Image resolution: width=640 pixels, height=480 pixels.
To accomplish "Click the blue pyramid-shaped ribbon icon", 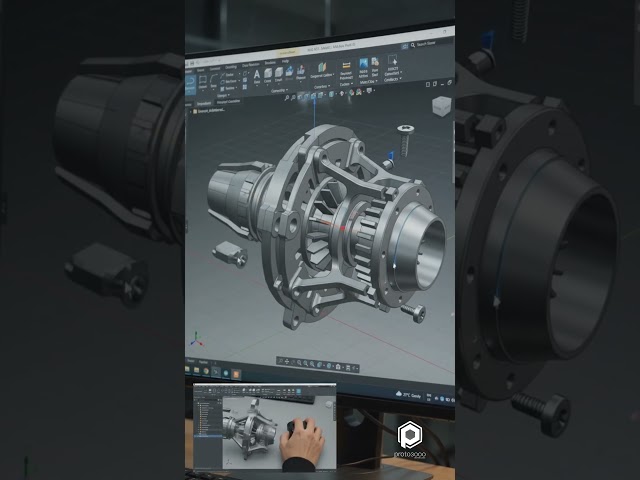I will point(289,72).
